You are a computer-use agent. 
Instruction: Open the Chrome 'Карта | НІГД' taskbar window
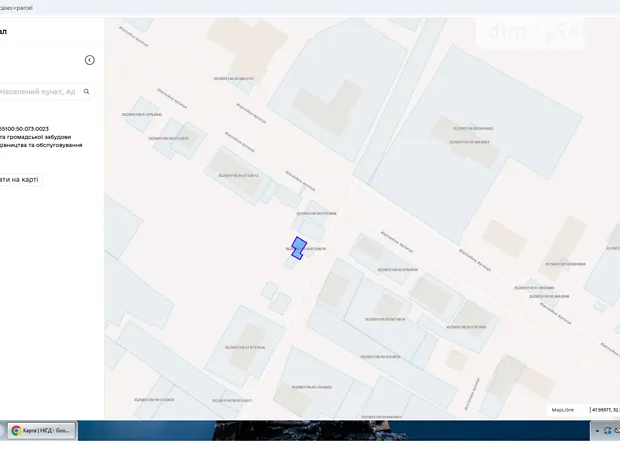[x=40, y=430]
